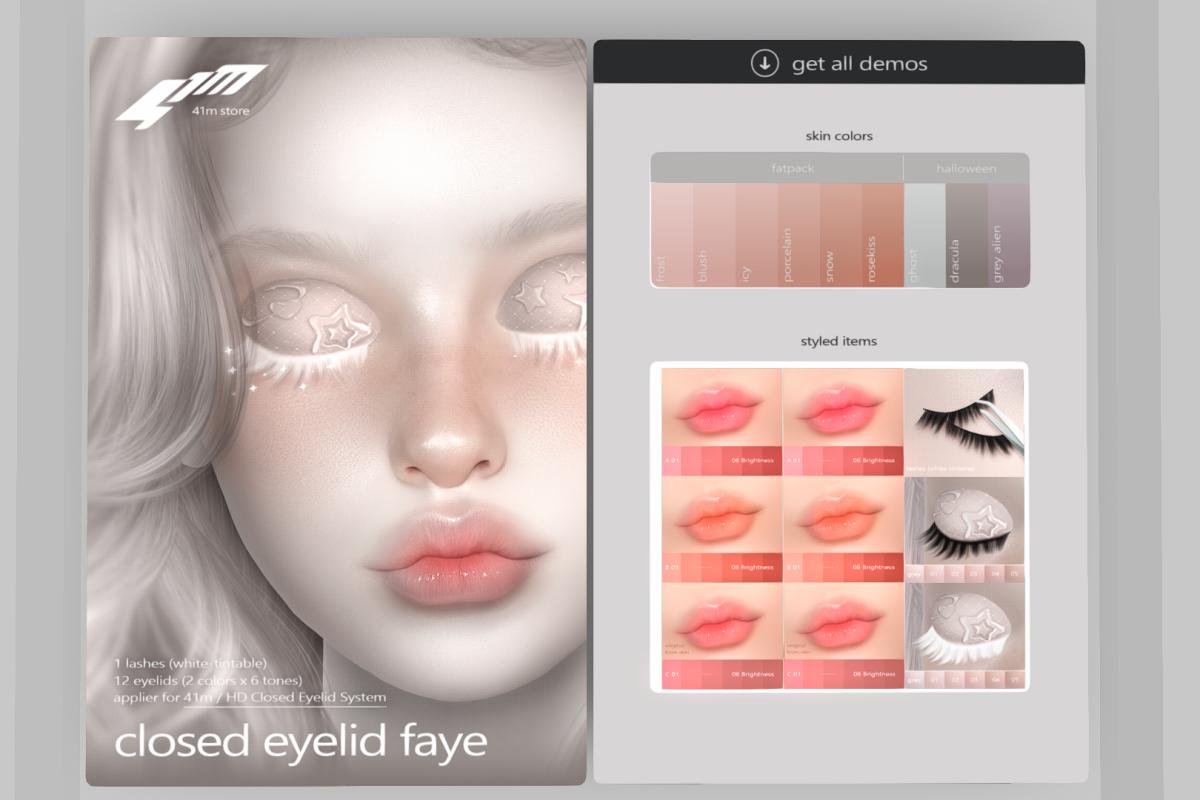Click the top-left pink lips thumbnail
This screenshot has width=1200, height=800.
click(720, 420)
